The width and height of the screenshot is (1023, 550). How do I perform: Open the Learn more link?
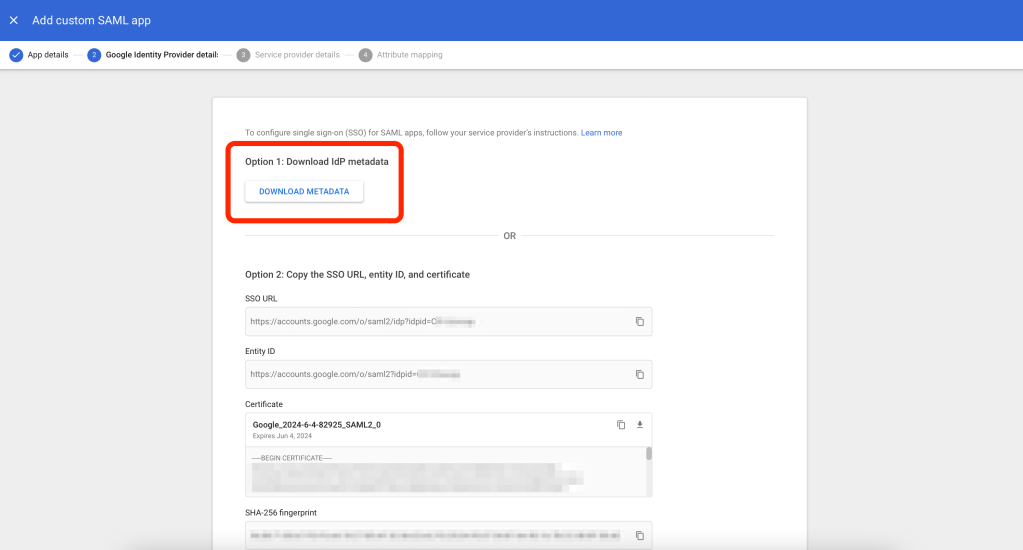[x=601, y=133]
